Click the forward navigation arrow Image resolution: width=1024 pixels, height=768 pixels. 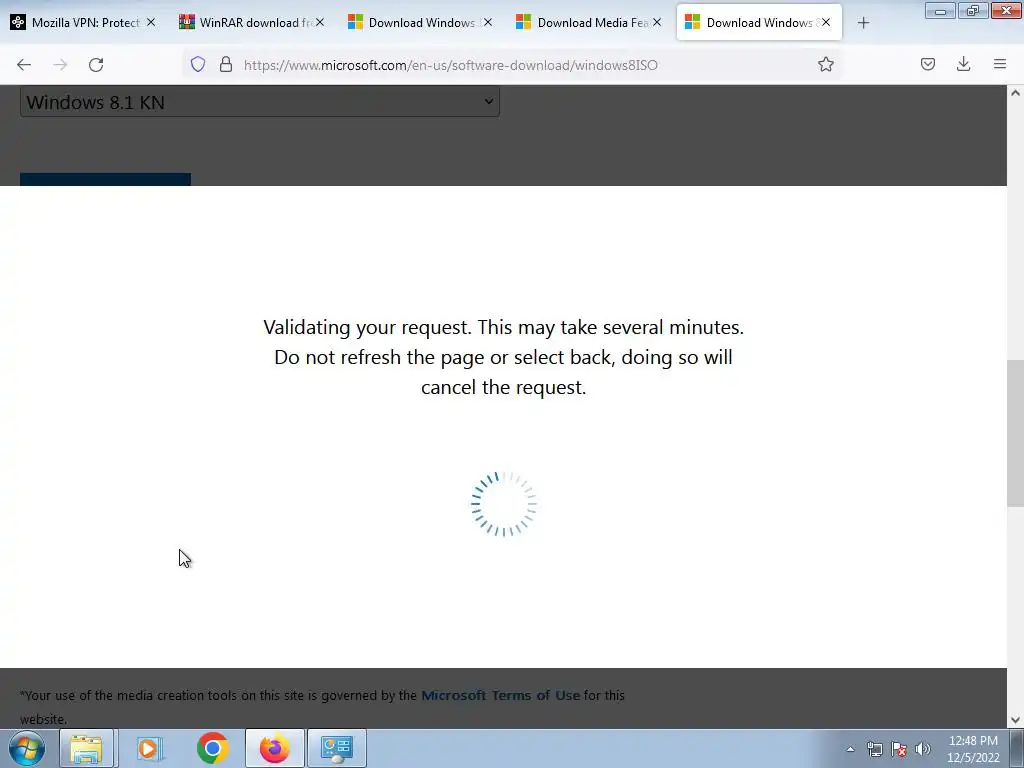(60, 65)
